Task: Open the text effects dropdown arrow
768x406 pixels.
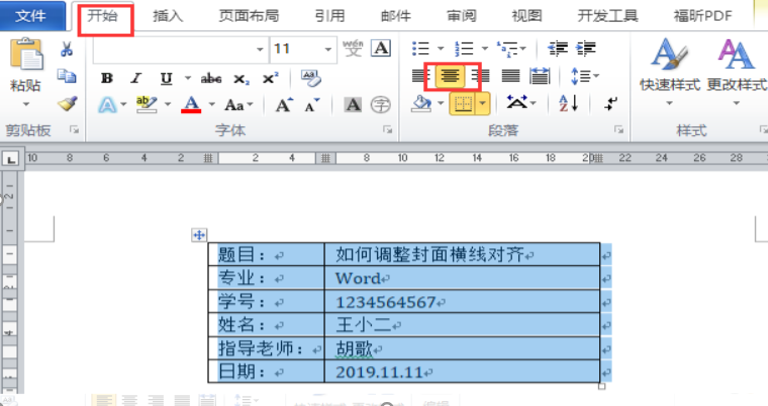Action: point(123,104)
